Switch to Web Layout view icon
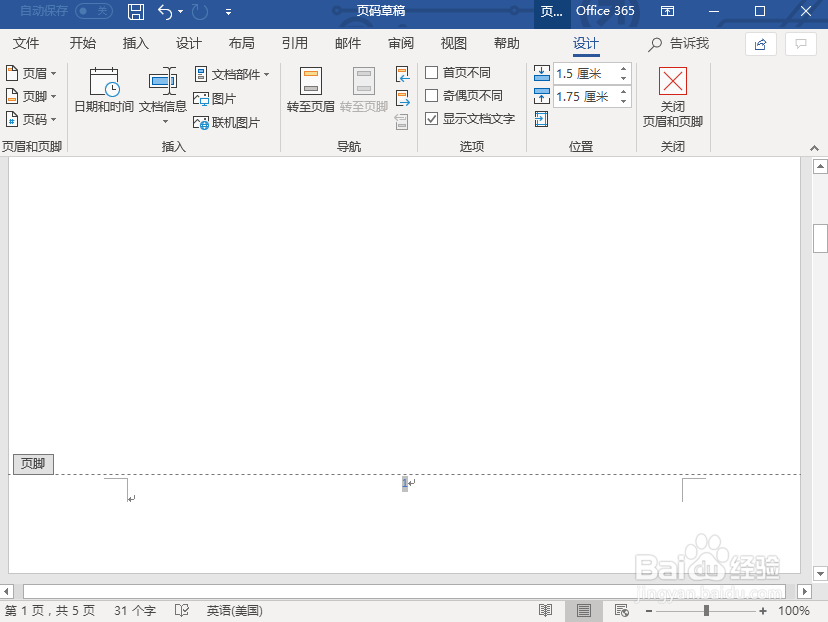Image resolution: width=828 pixels, height=622 pixels. (622, 611)
